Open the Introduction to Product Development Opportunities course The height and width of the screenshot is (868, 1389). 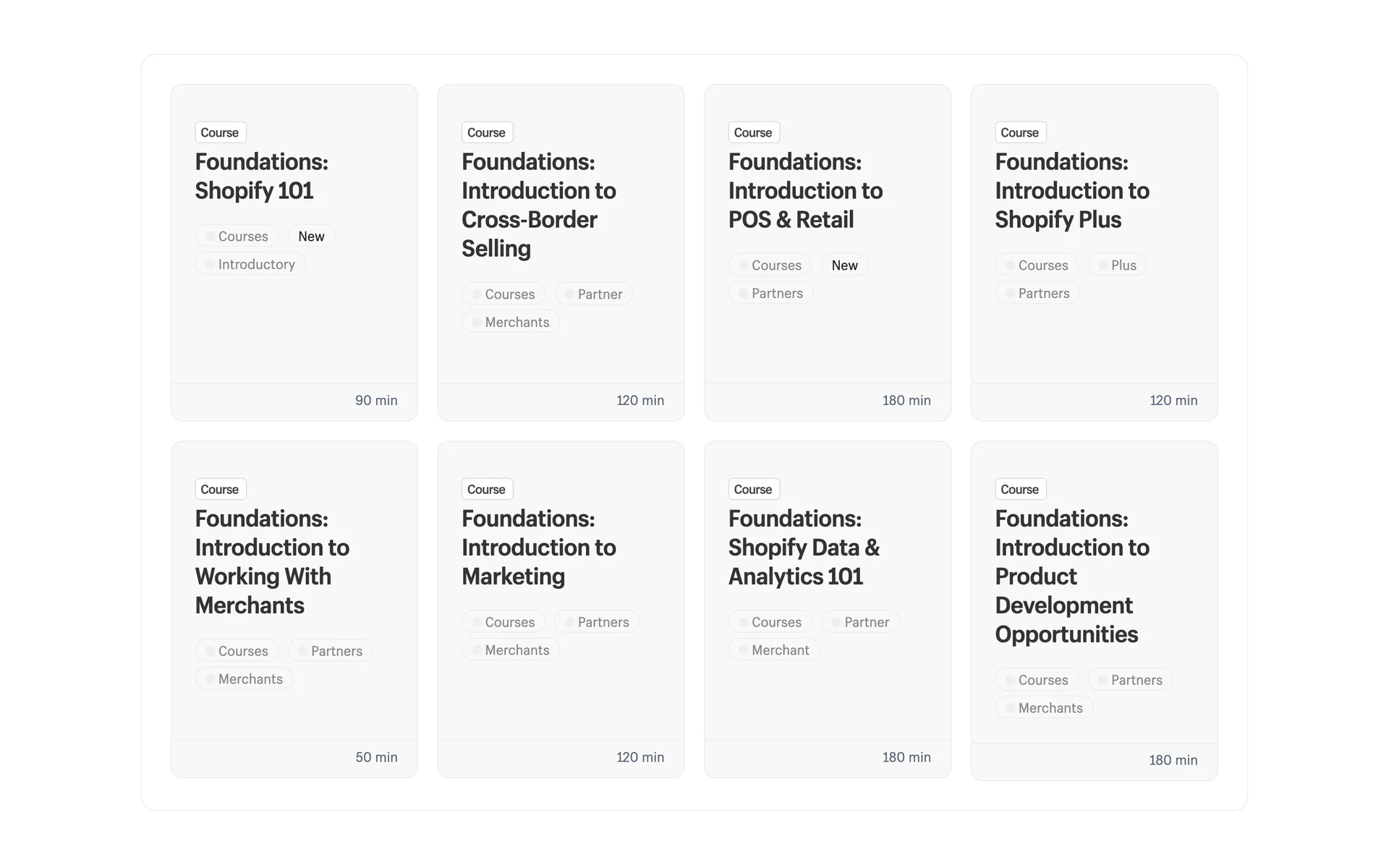(1071, 576)
